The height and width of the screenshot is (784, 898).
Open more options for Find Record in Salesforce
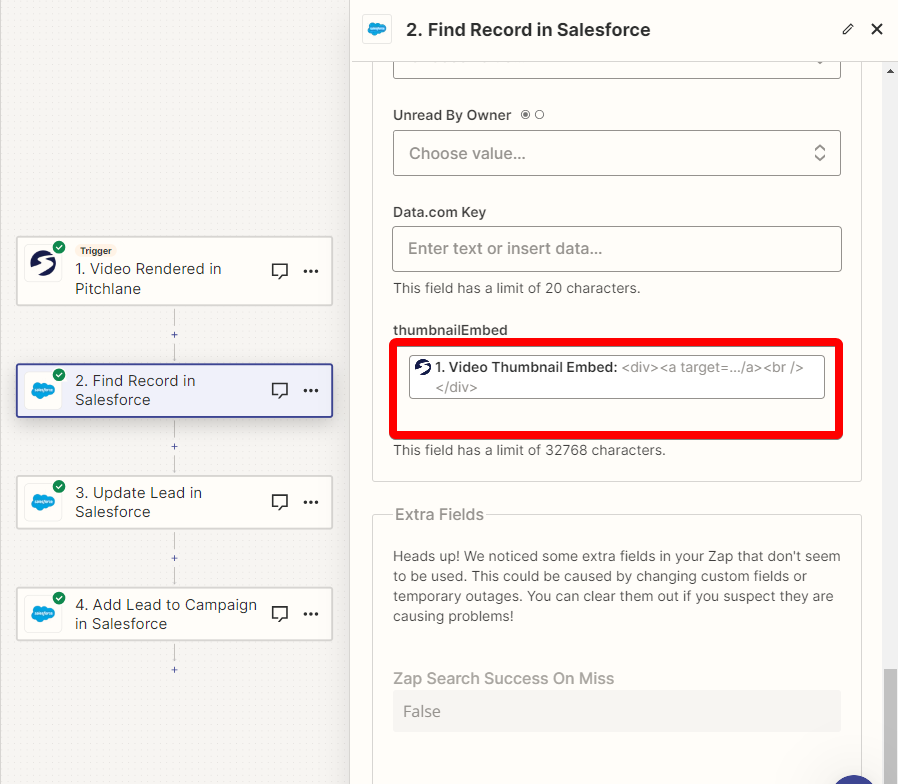pos(311,391)
